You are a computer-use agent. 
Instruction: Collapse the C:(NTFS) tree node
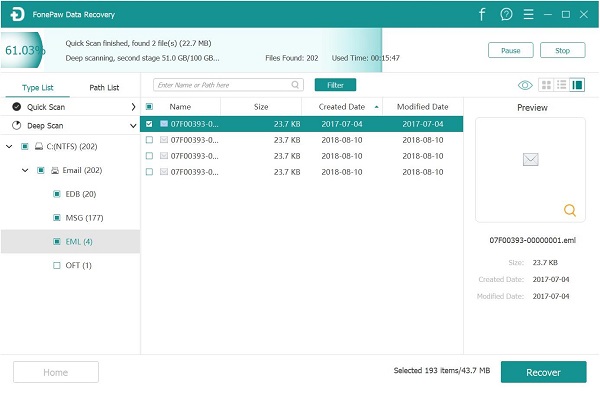[9, 146]
